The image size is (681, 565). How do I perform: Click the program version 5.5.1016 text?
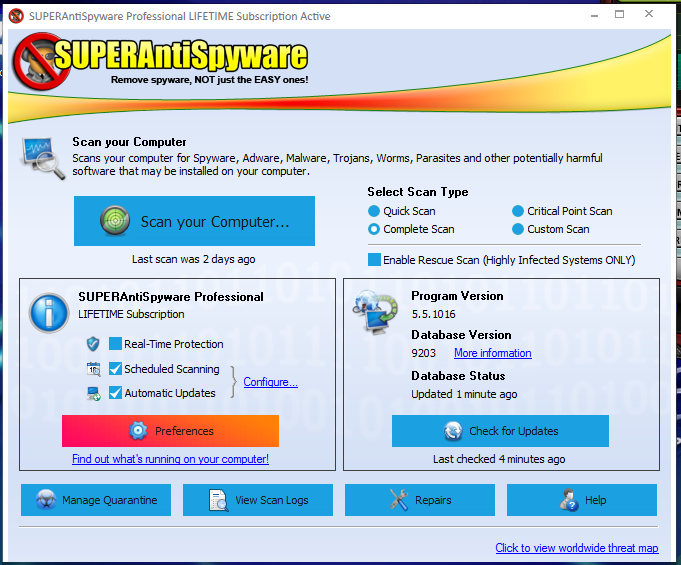click(x=433, y=314)
